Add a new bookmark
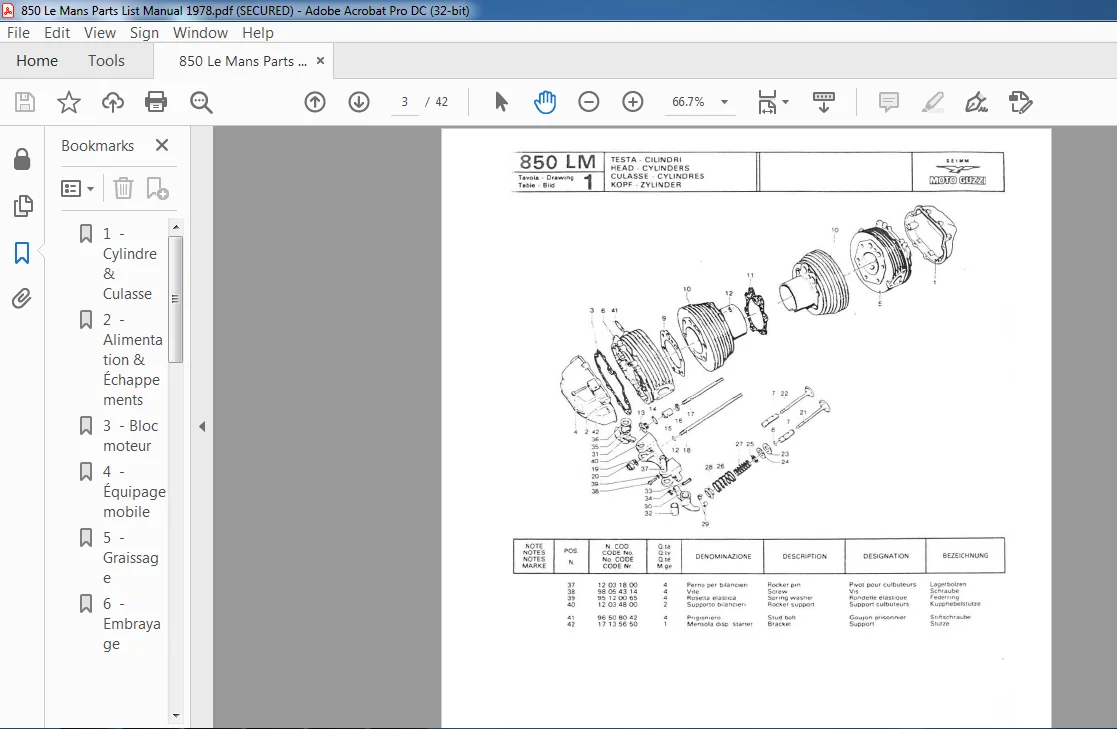The height and width of the screenshot is (729, 1117). click(x=157, y=188)
